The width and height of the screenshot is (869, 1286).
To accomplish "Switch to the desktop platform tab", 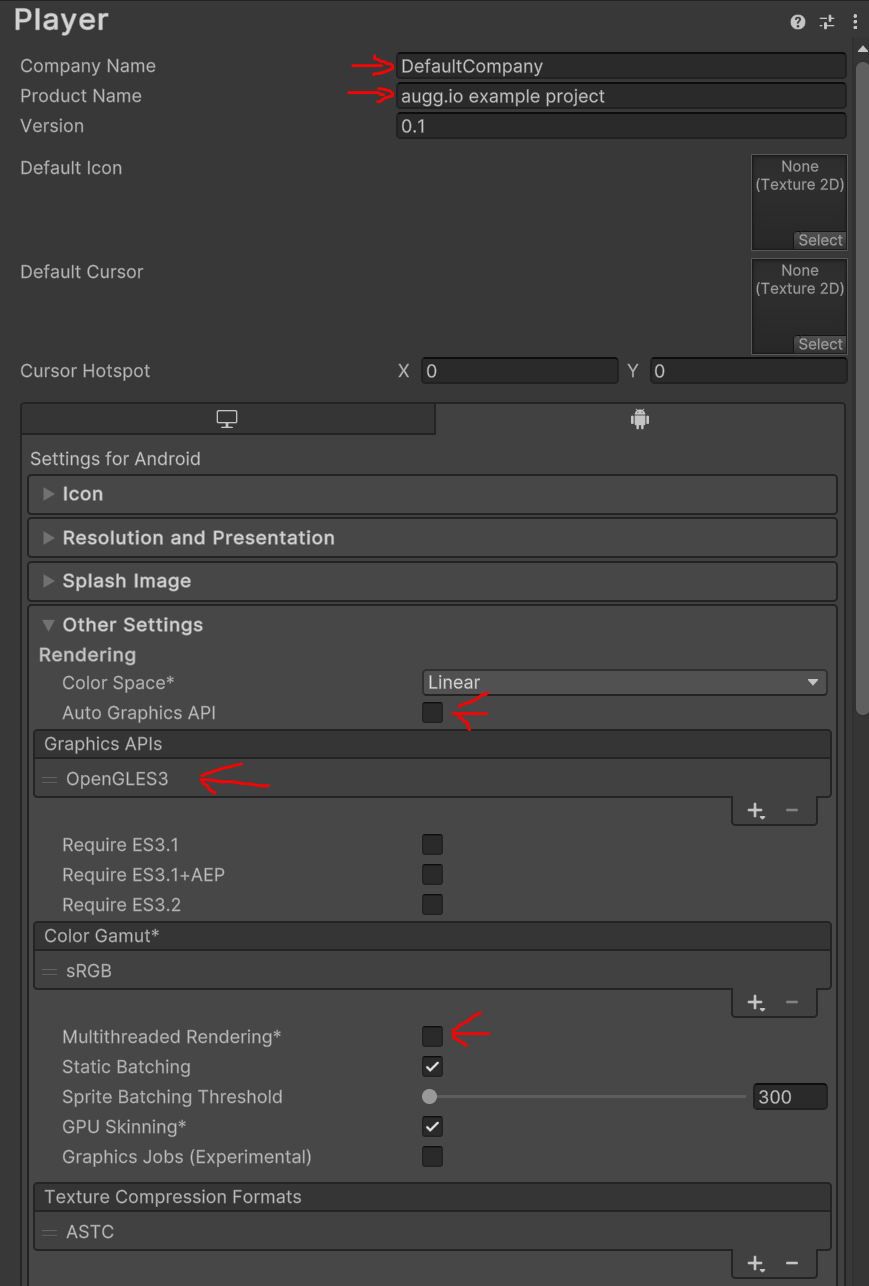I will (x=227, y=420).
